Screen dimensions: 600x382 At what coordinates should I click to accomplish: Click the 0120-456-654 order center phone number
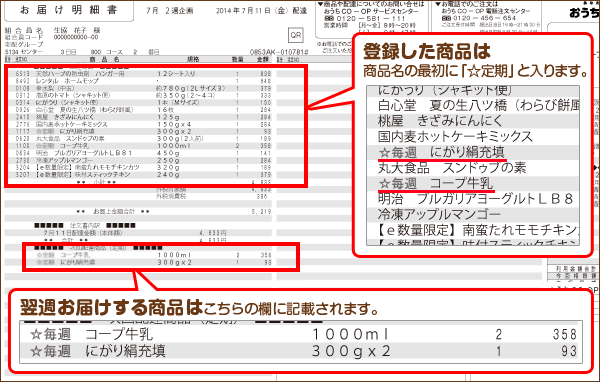[484, 18]
